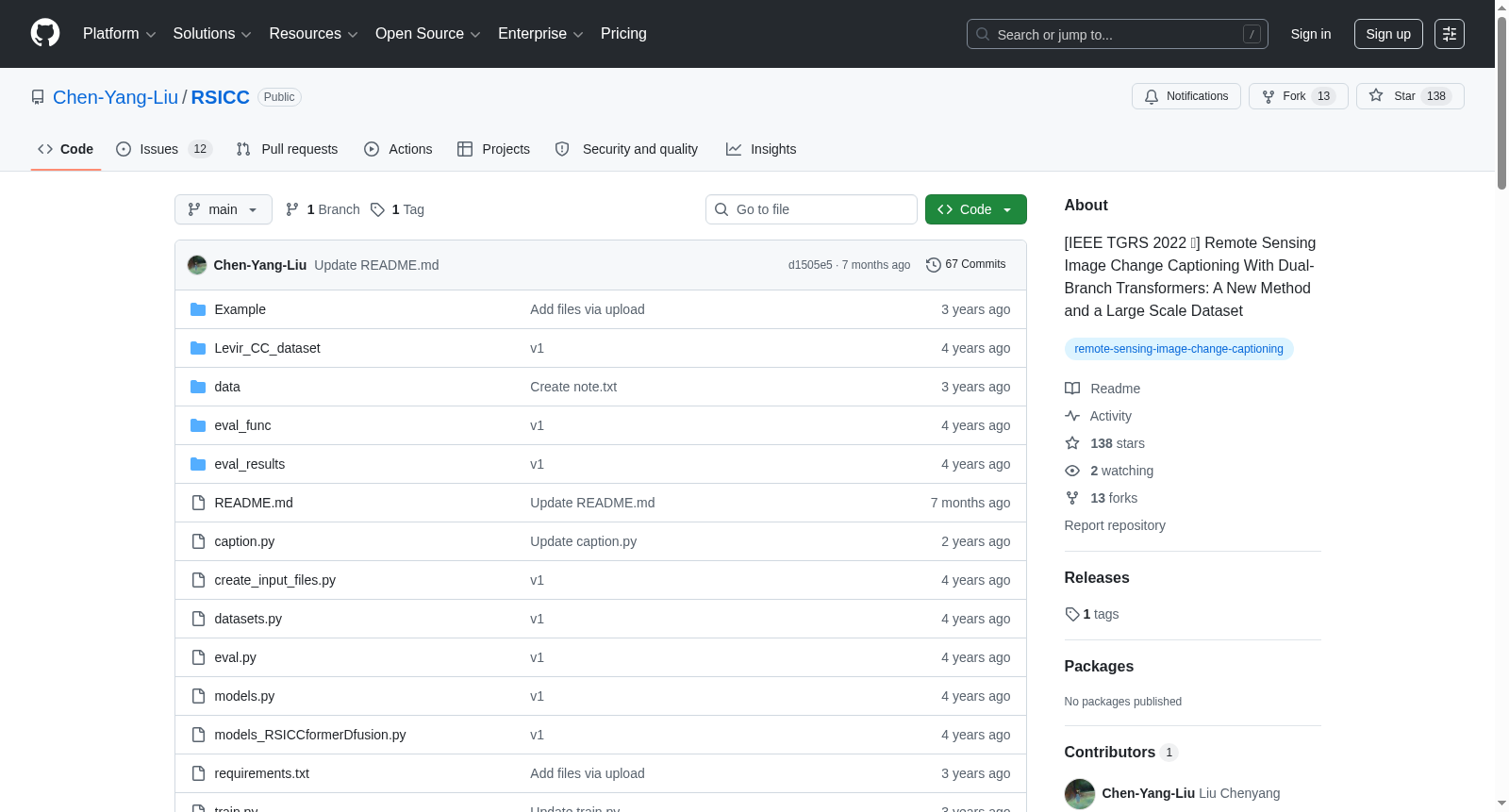View the Insights tab
1509x812 pixels.
(x=761, y=149)
